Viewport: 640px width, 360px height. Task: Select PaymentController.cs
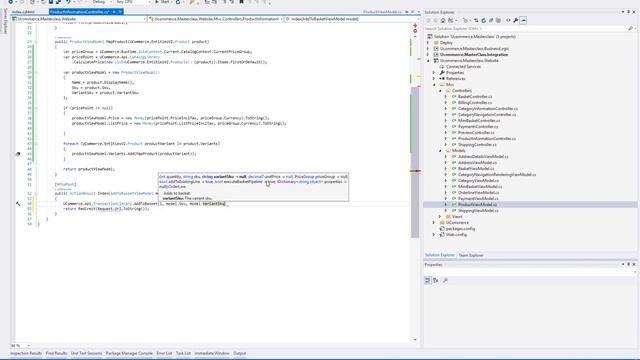pos(478,127)
